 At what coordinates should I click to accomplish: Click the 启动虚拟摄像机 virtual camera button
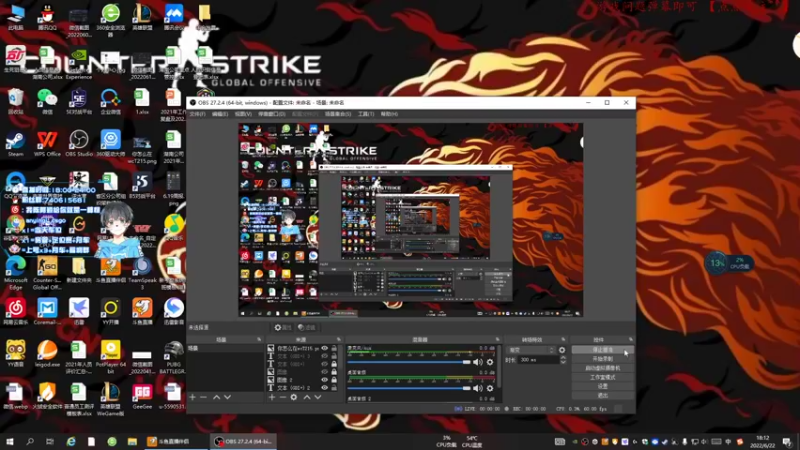603,368
